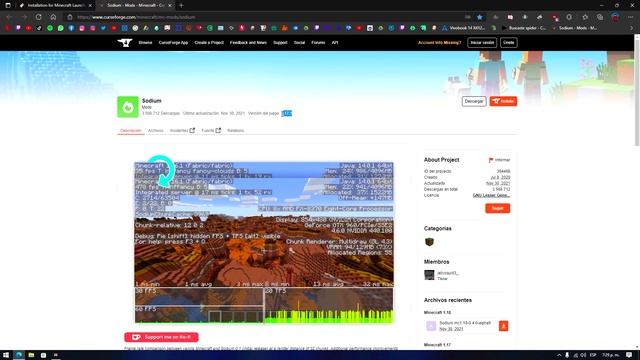Viewport: 640px width, 360px height.
Task: Click the Informar report flag
Action: [x=499, y=160]
